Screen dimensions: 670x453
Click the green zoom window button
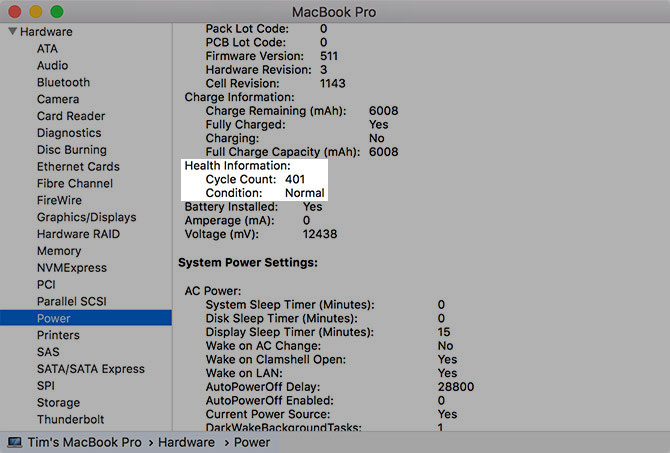(57, 12)
